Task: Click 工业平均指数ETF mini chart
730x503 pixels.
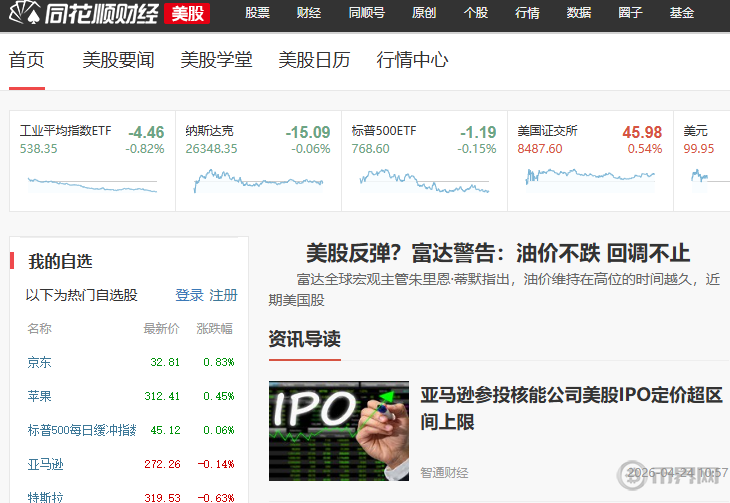Action: click(92, 184)
